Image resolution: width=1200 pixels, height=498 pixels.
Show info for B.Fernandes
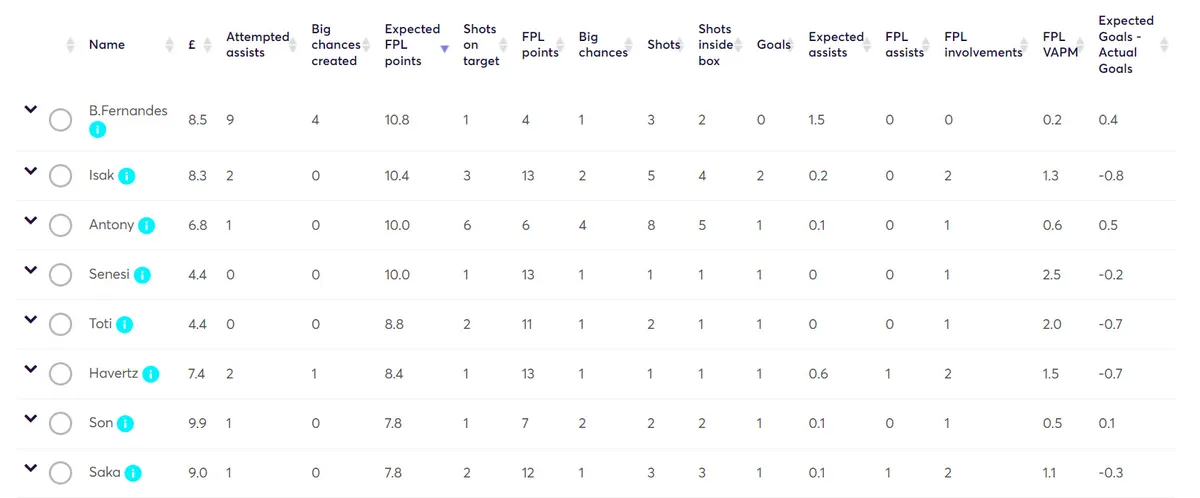point(97,130)
